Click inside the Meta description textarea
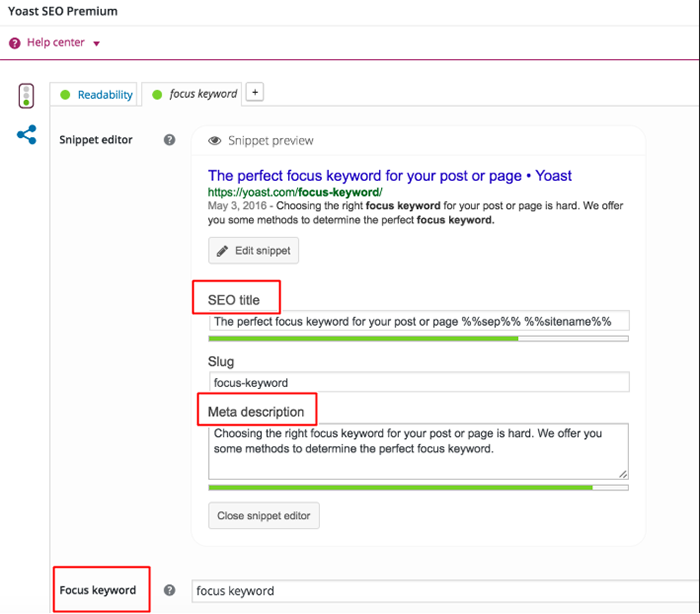The width and height of the screenshot is (700, 614). click(418, 450)
